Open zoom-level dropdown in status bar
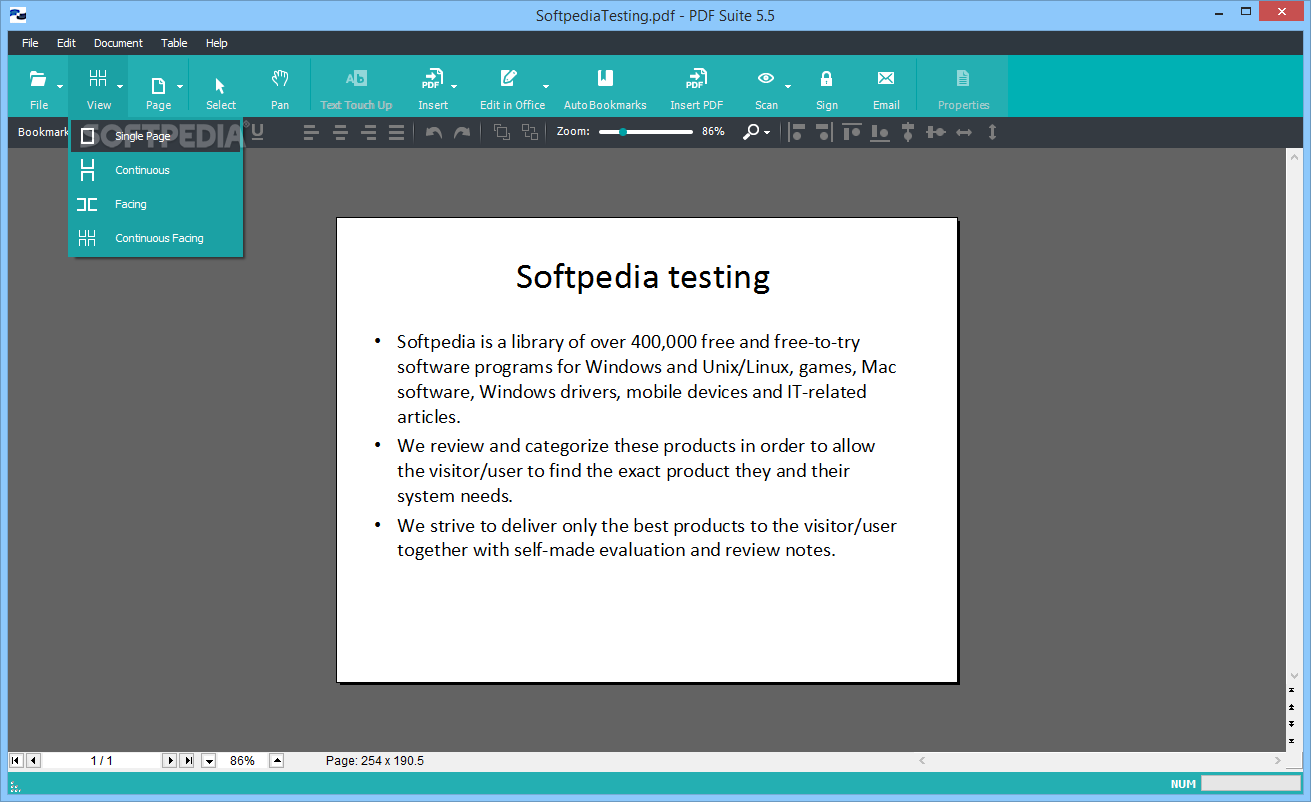 (209, 761)
